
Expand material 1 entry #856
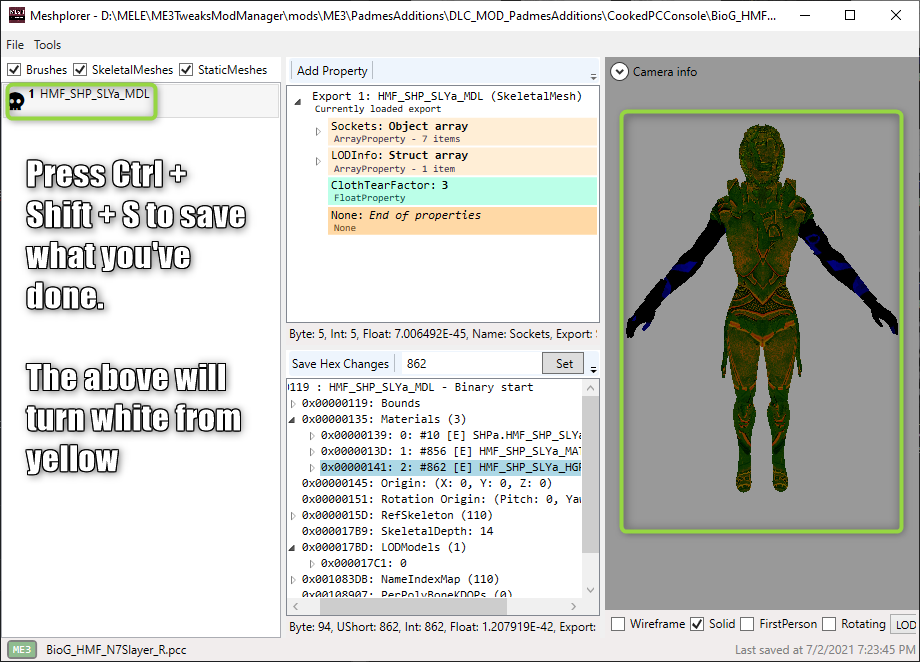[312, 452]
